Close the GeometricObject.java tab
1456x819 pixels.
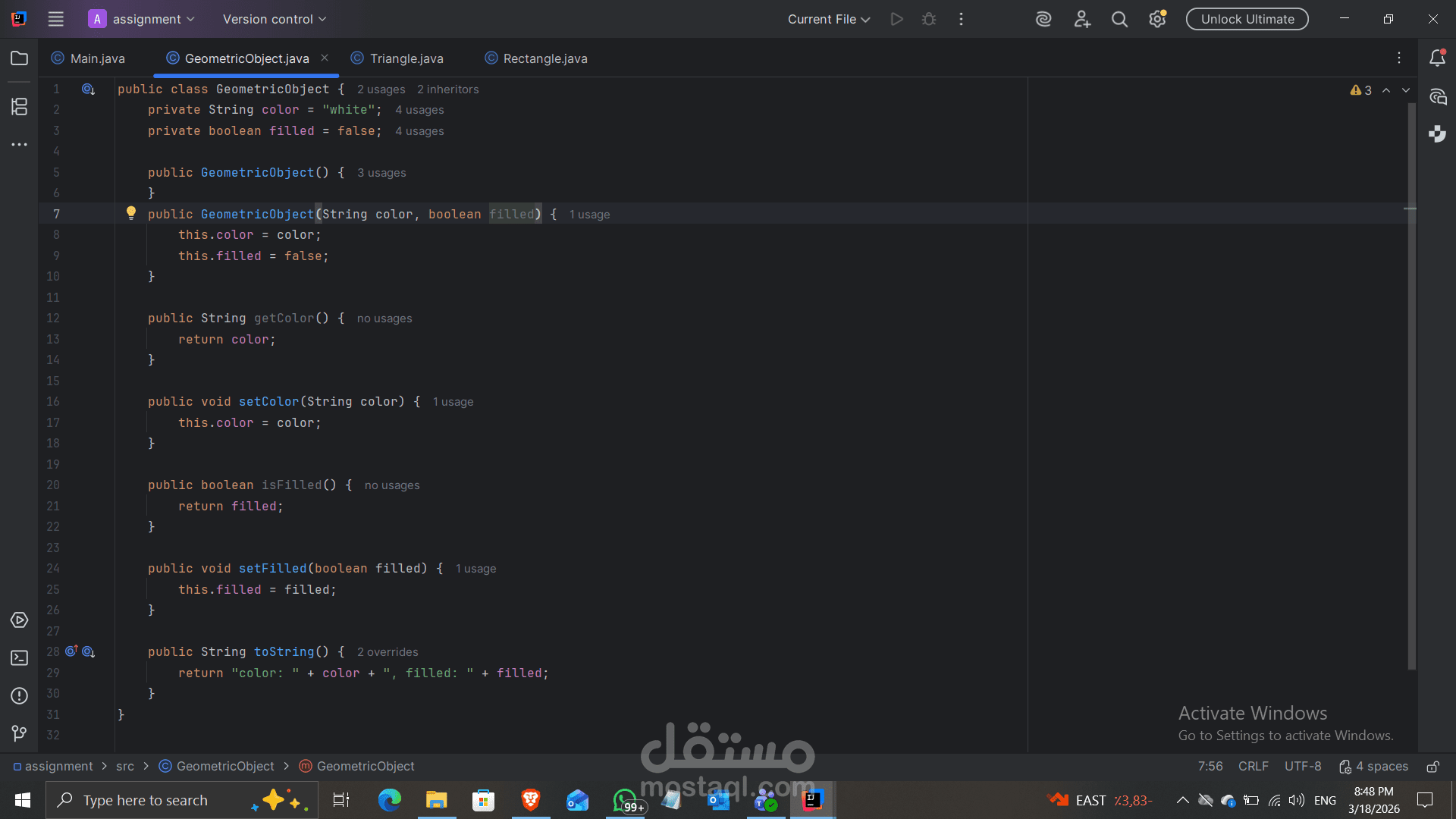(x=325, y=58)
